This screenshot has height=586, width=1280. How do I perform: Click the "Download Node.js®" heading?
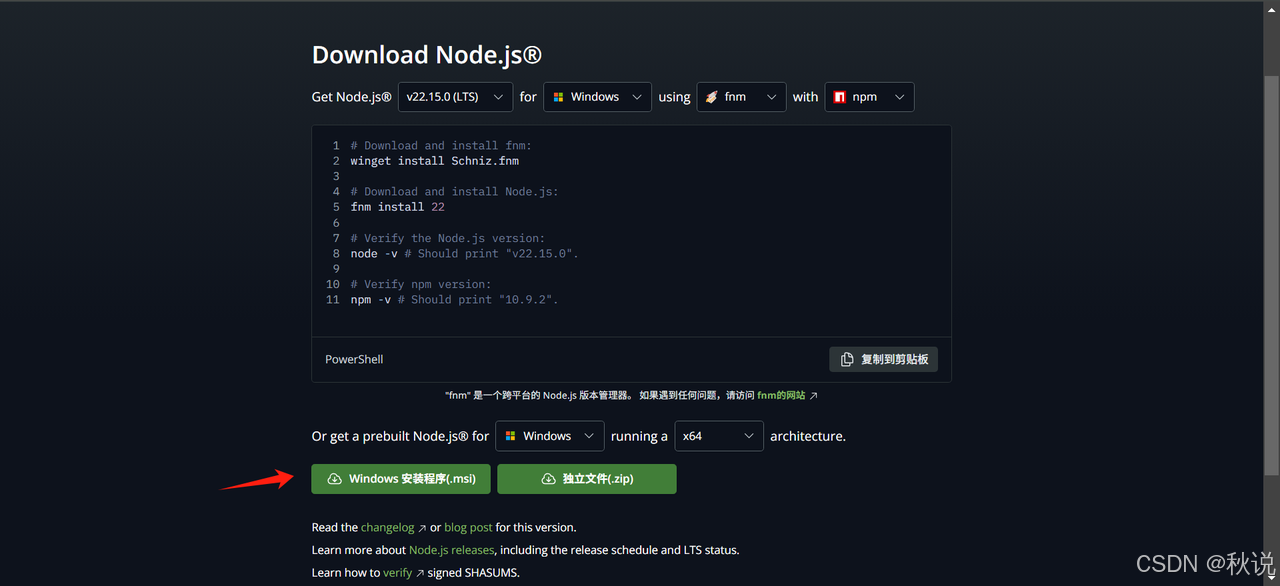[x=427, y=55]
